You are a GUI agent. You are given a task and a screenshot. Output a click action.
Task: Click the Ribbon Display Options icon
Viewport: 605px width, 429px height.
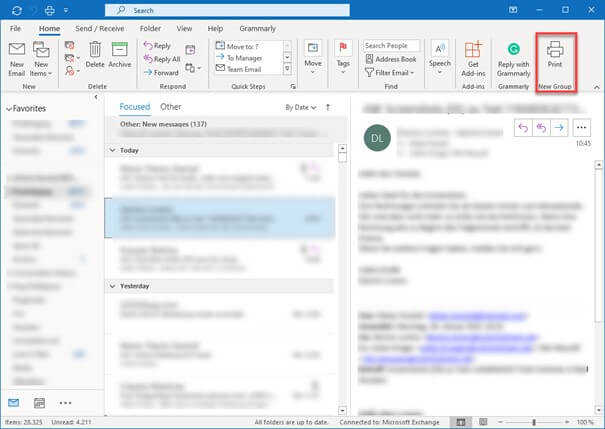513,10
